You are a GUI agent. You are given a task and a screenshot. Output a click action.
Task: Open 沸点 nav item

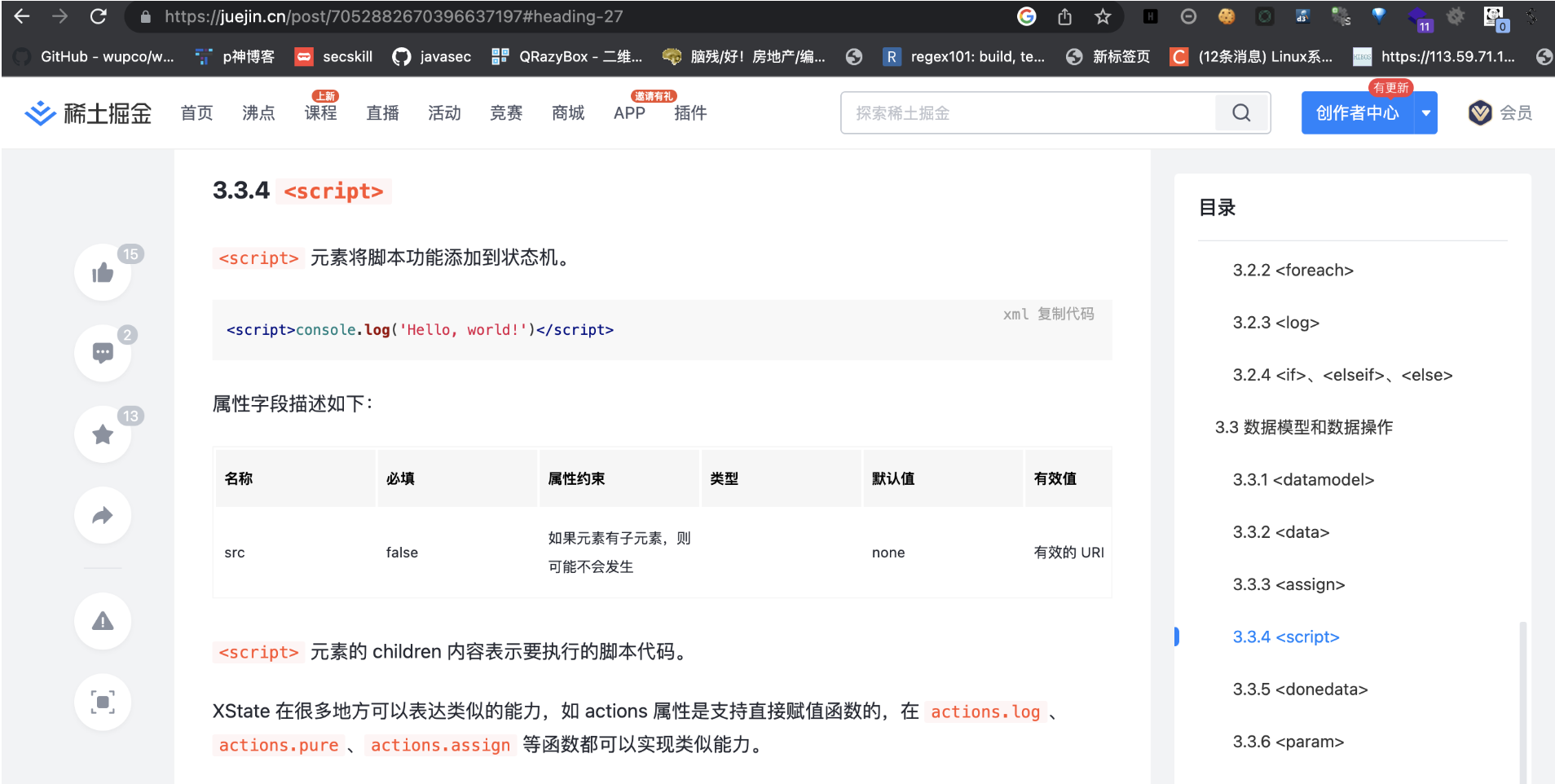click(x=259, y=112)
